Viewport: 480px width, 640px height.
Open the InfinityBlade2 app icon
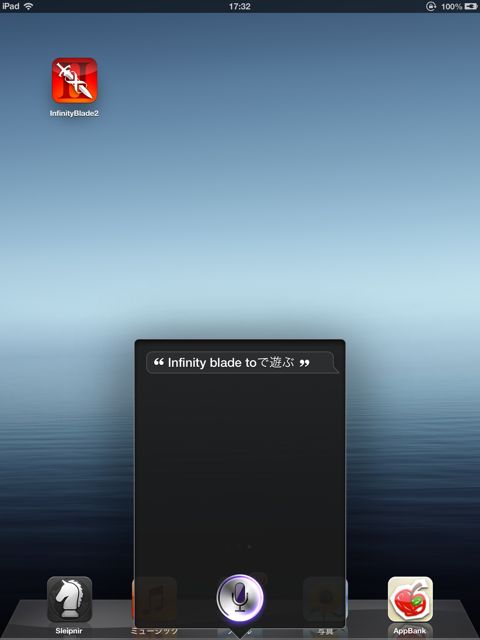74,80
